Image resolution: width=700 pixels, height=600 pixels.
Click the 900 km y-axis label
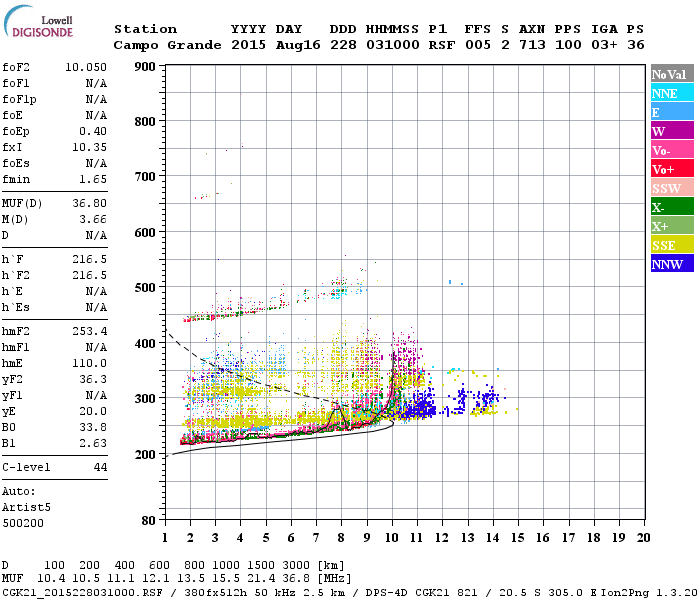click(x=145, y=67)
